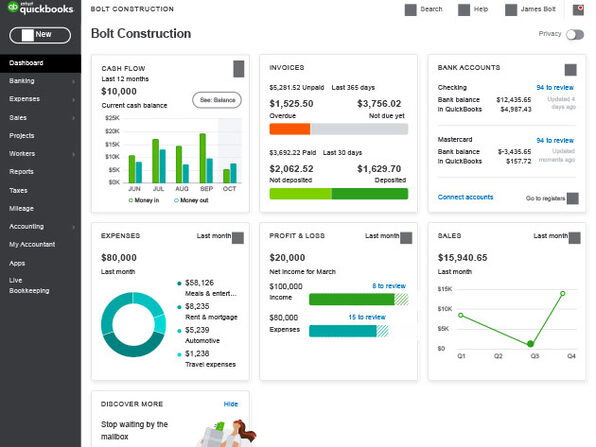
Task: Click the Q4 data point on Sales chart
Action: [x=563, y=293]
